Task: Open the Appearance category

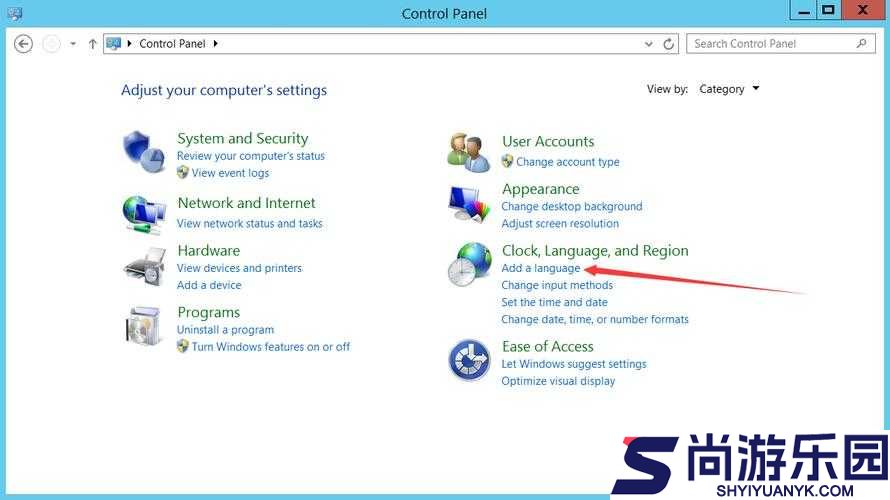Action: 541,188
